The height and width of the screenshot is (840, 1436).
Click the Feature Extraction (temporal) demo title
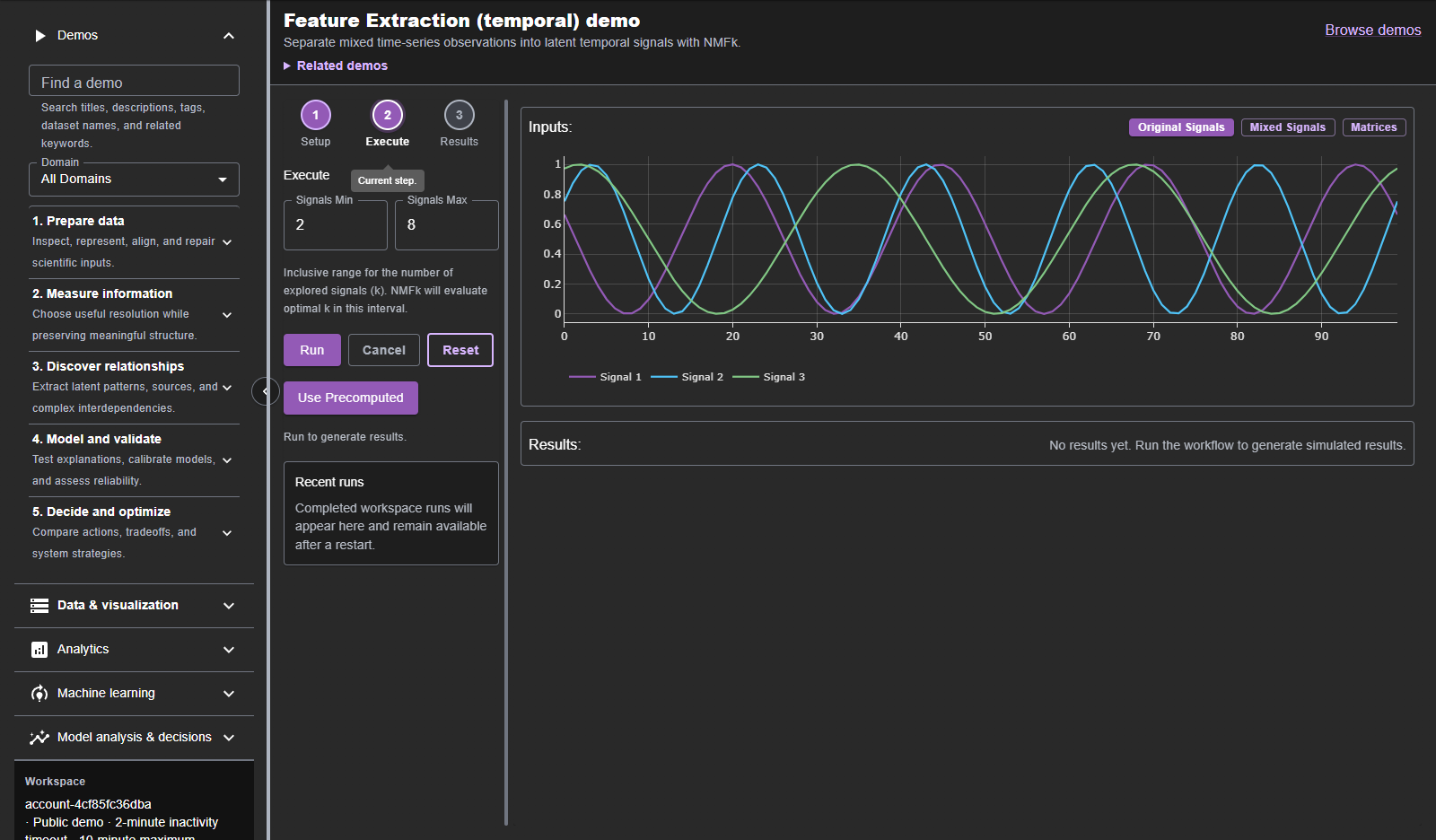coord(462,21)
